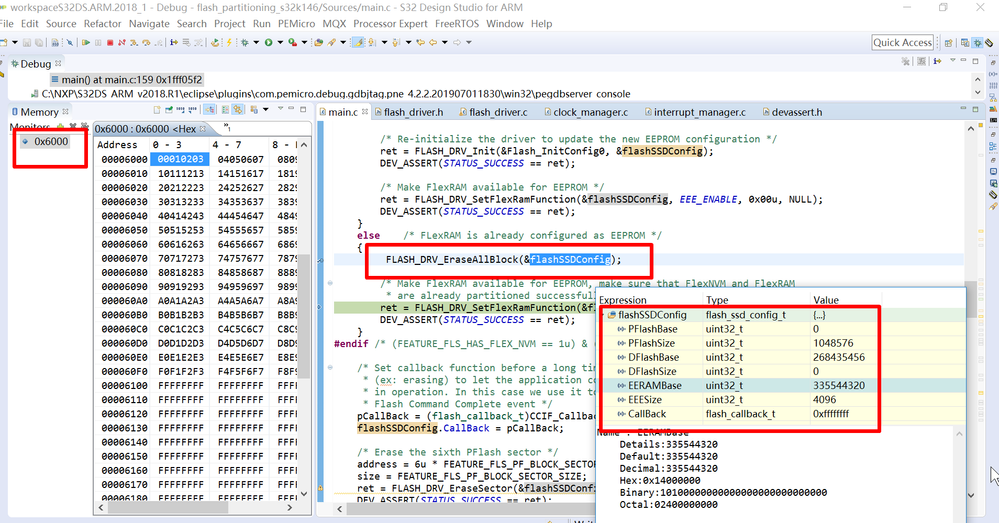Switch to the Debug perspective icon
This screenshot has width=999, height=523.
[976, 43]
